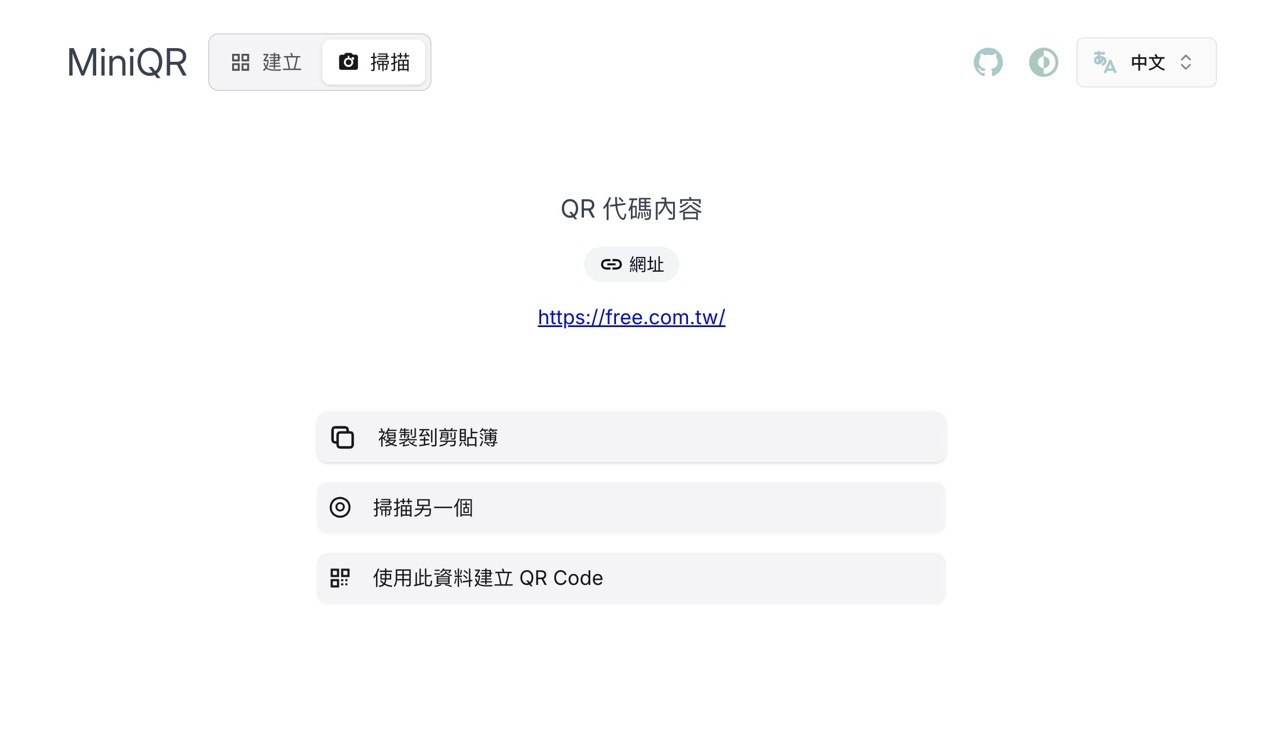Toggle dark mode with contrast icon
This screenshot has height=742, width=1280.
(x=1043, y=62)
